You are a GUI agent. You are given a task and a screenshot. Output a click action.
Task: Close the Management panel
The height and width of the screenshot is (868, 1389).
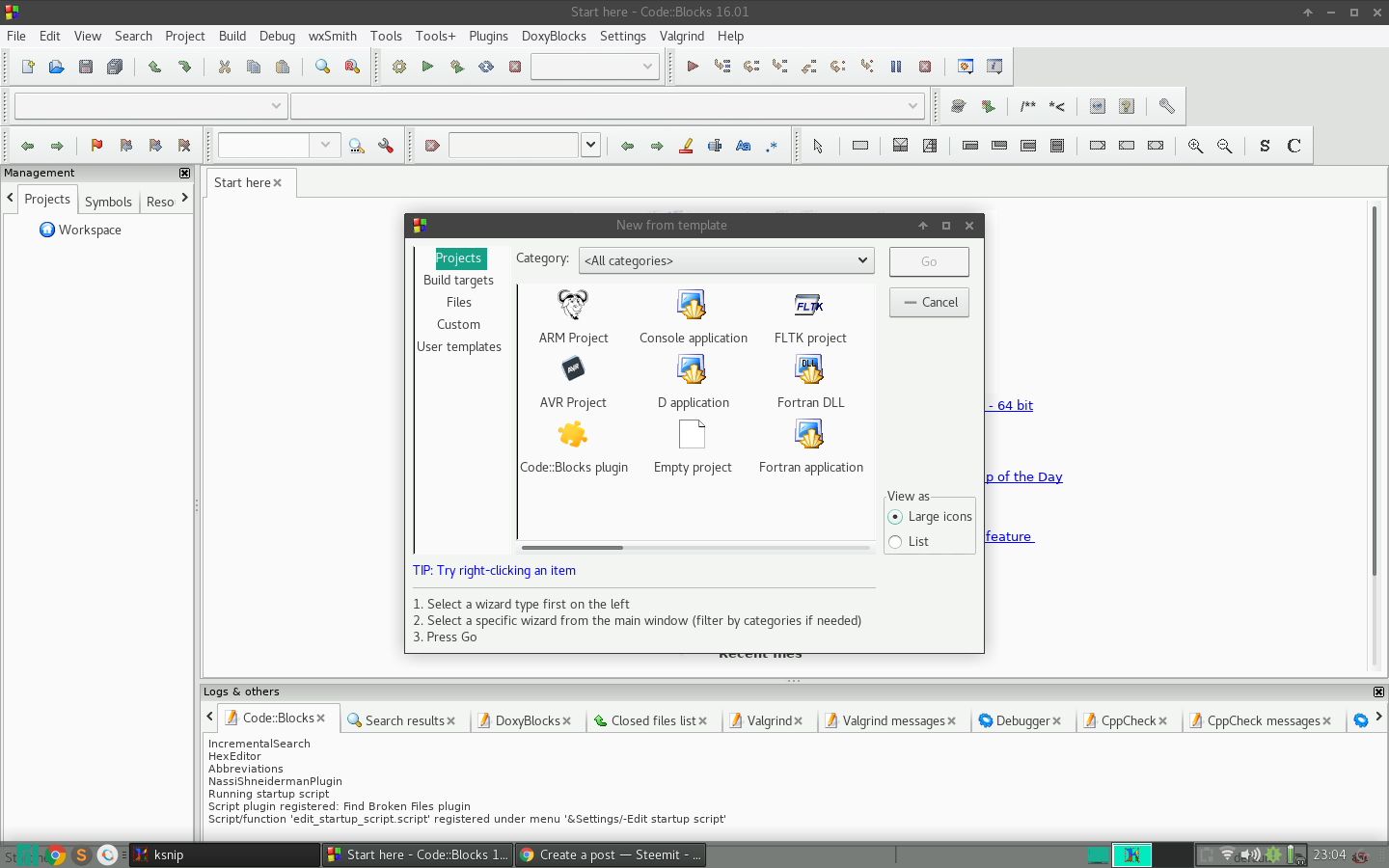pos(184,173)
